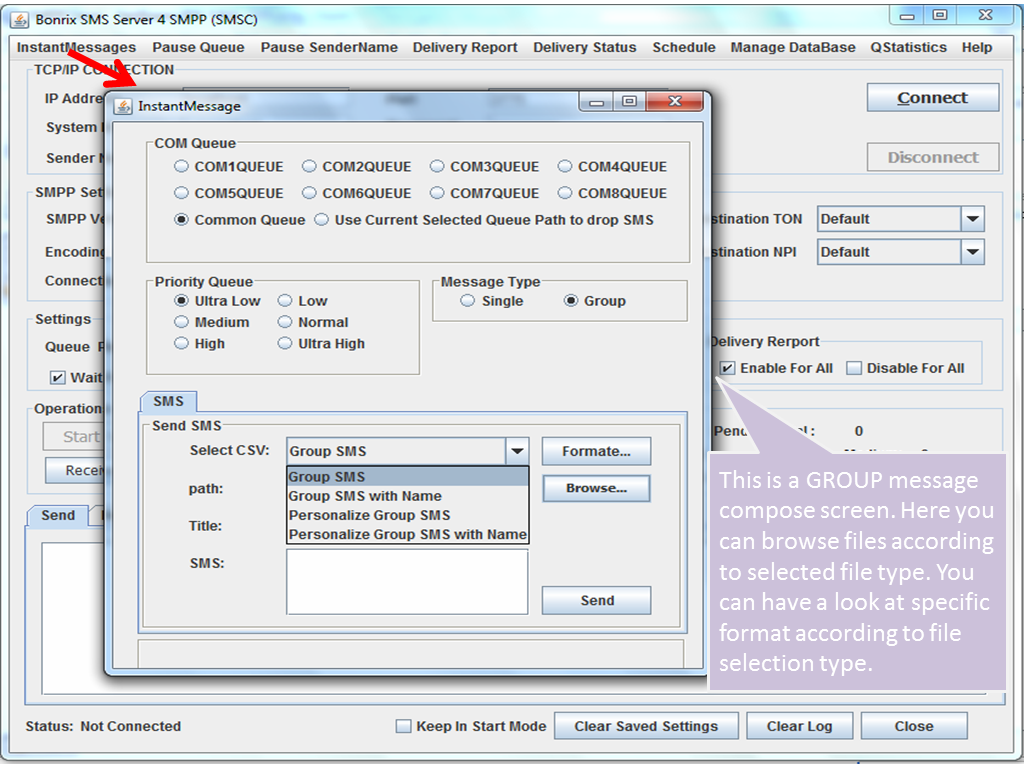This screenshot has width=1024, height=768.
Task: Open the Manage DataBase menu
Action: click(793, 48)
